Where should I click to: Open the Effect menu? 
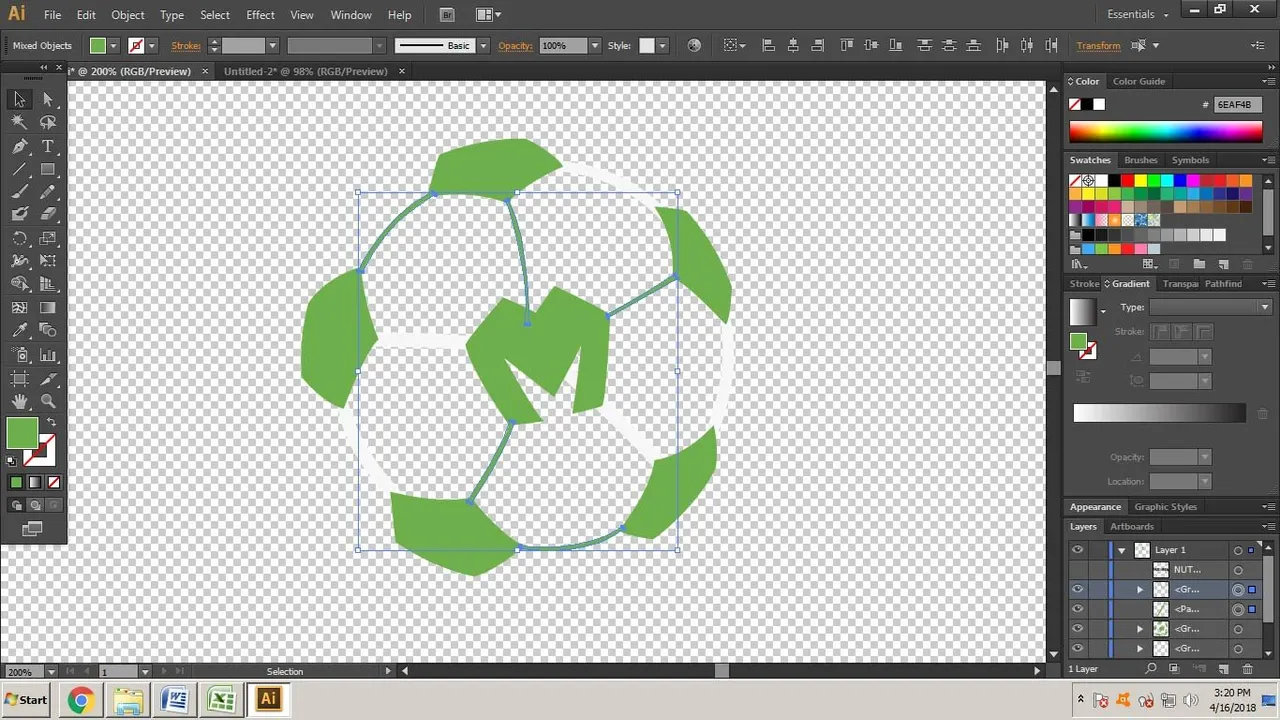(260, 15)
